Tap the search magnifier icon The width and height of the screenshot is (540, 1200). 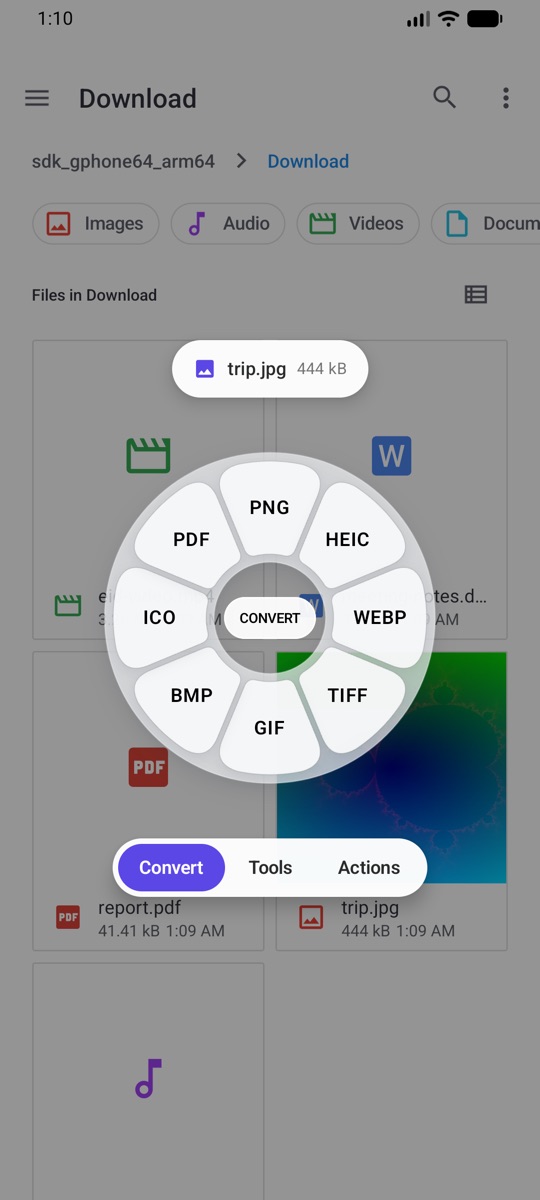tap(445, 97)
